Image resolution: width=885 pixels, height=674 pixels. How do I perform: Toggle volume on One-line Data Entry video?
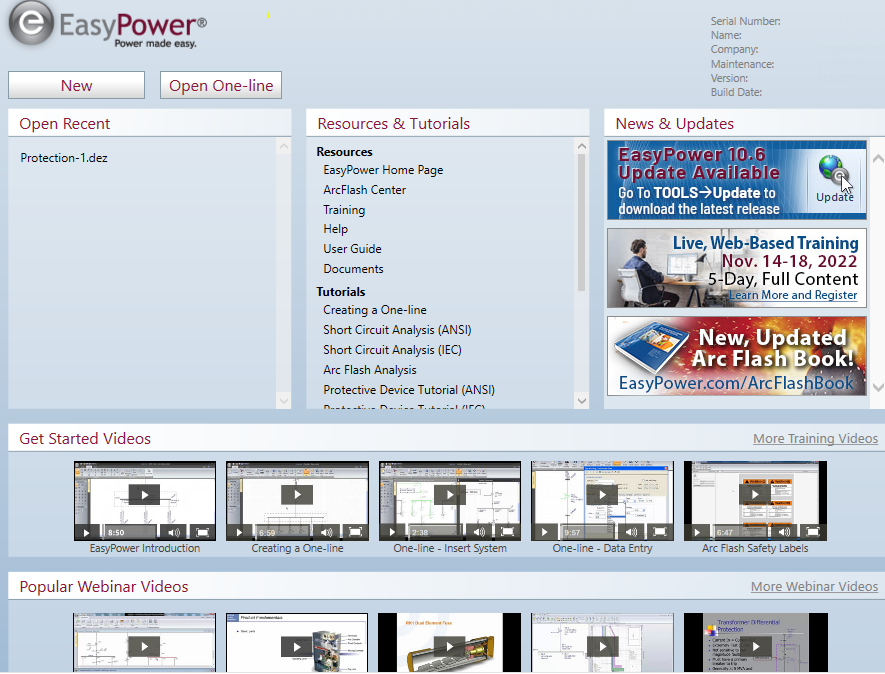click(631, 532)
